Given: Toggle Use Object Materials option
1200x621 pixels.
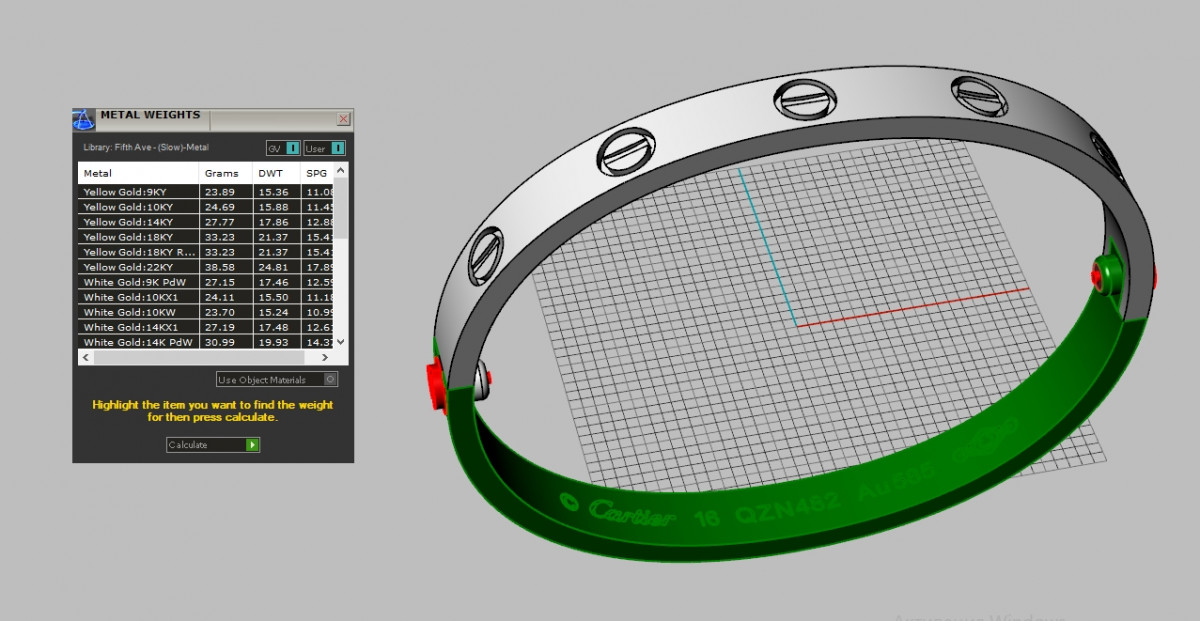Looking at the screenshot, I should coord(278,380).
